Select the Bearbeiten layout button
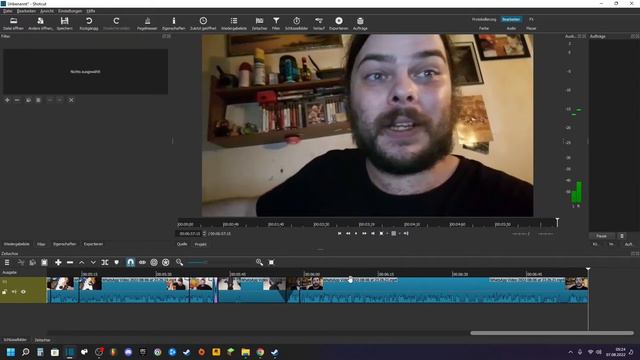This screenshot has height=360, width=640. [511, 19]
